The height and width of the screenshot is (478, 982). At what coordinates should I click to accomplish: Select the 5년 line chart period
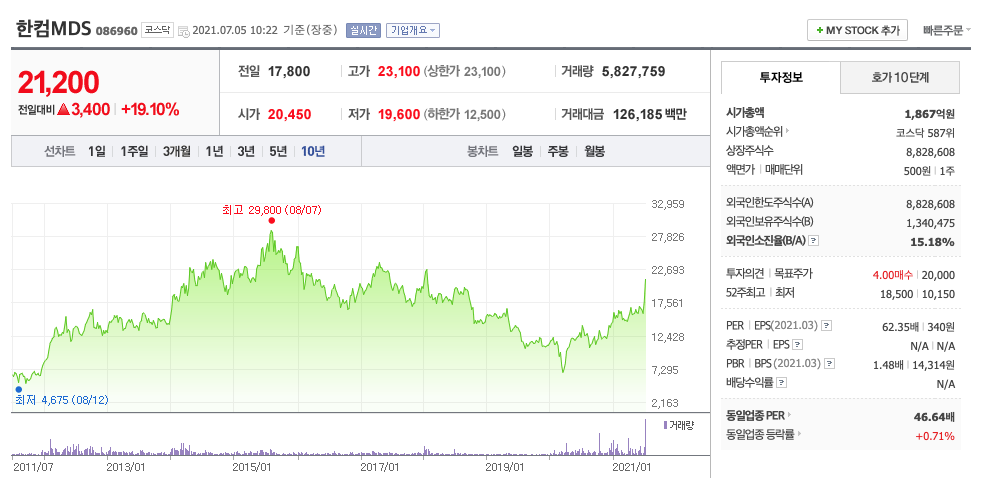[x=277, y=151]
